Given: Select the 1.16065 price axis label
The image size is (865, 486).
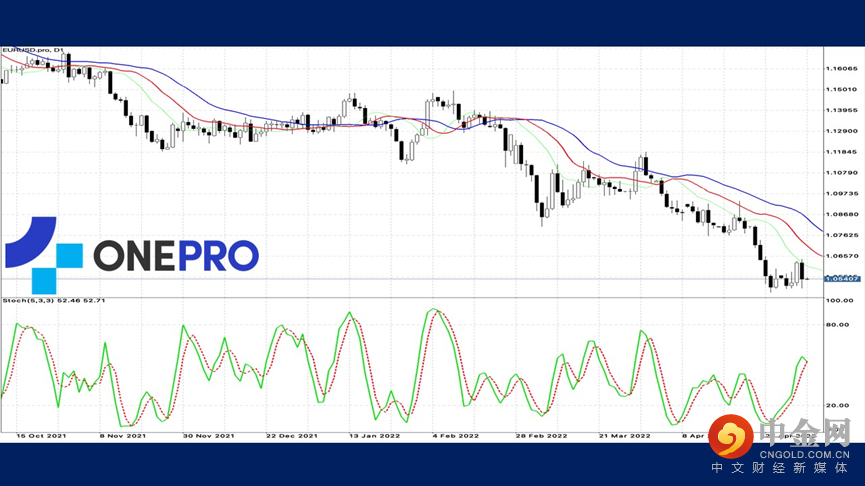Looking at the screenshot, I should click(x=841, y=68).
